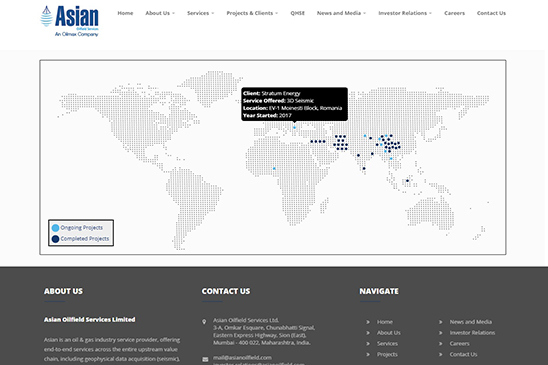
Task: Click the location pin icon in Contact Us
Action: [204, 322]
